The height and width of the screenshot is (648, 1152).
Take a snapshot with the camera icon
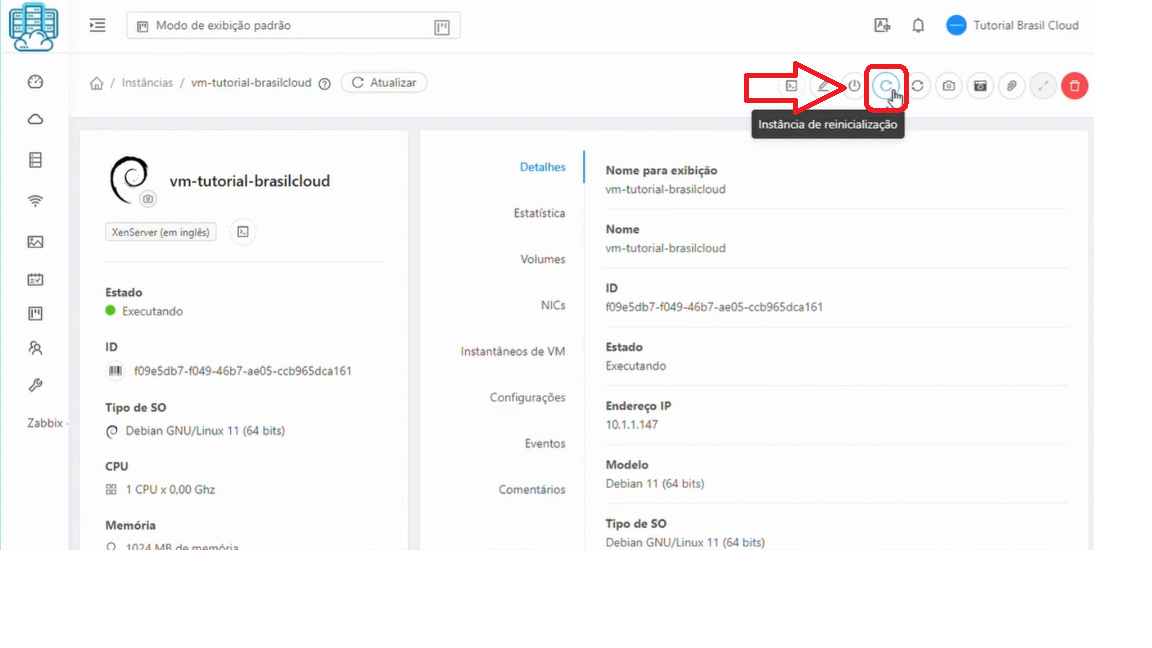tap(948, 86)
